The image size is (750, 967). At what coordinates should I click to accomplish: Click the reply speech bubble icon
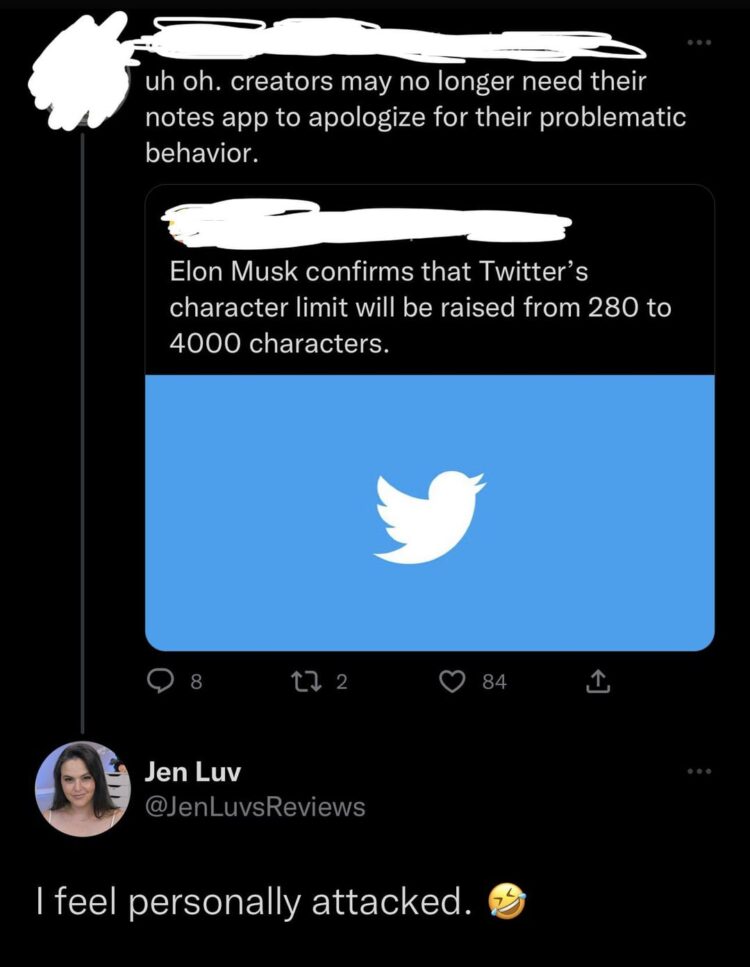(x=160, y=681)
